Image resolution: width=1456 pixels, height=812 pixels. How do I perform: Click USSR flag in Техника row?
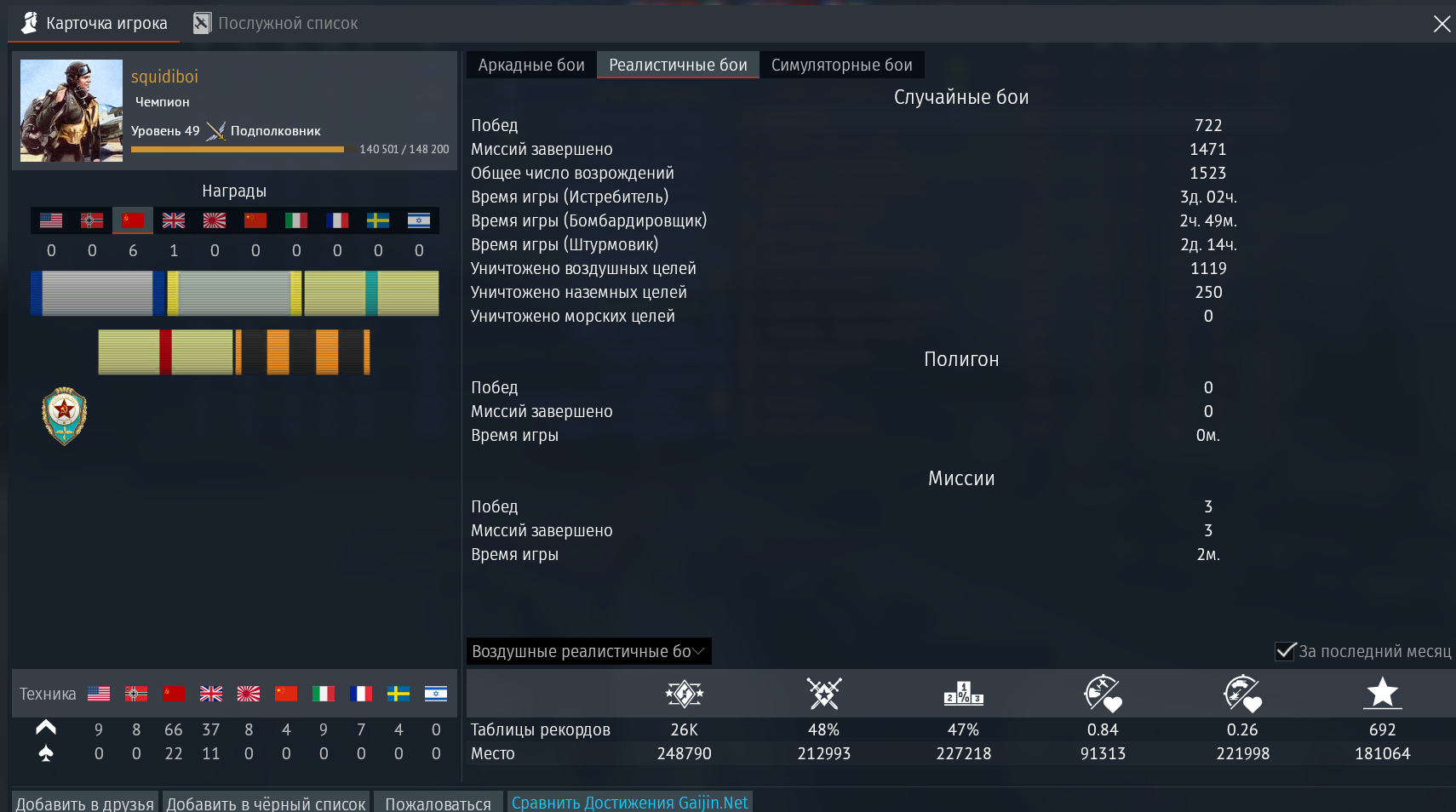pos(174,694)
